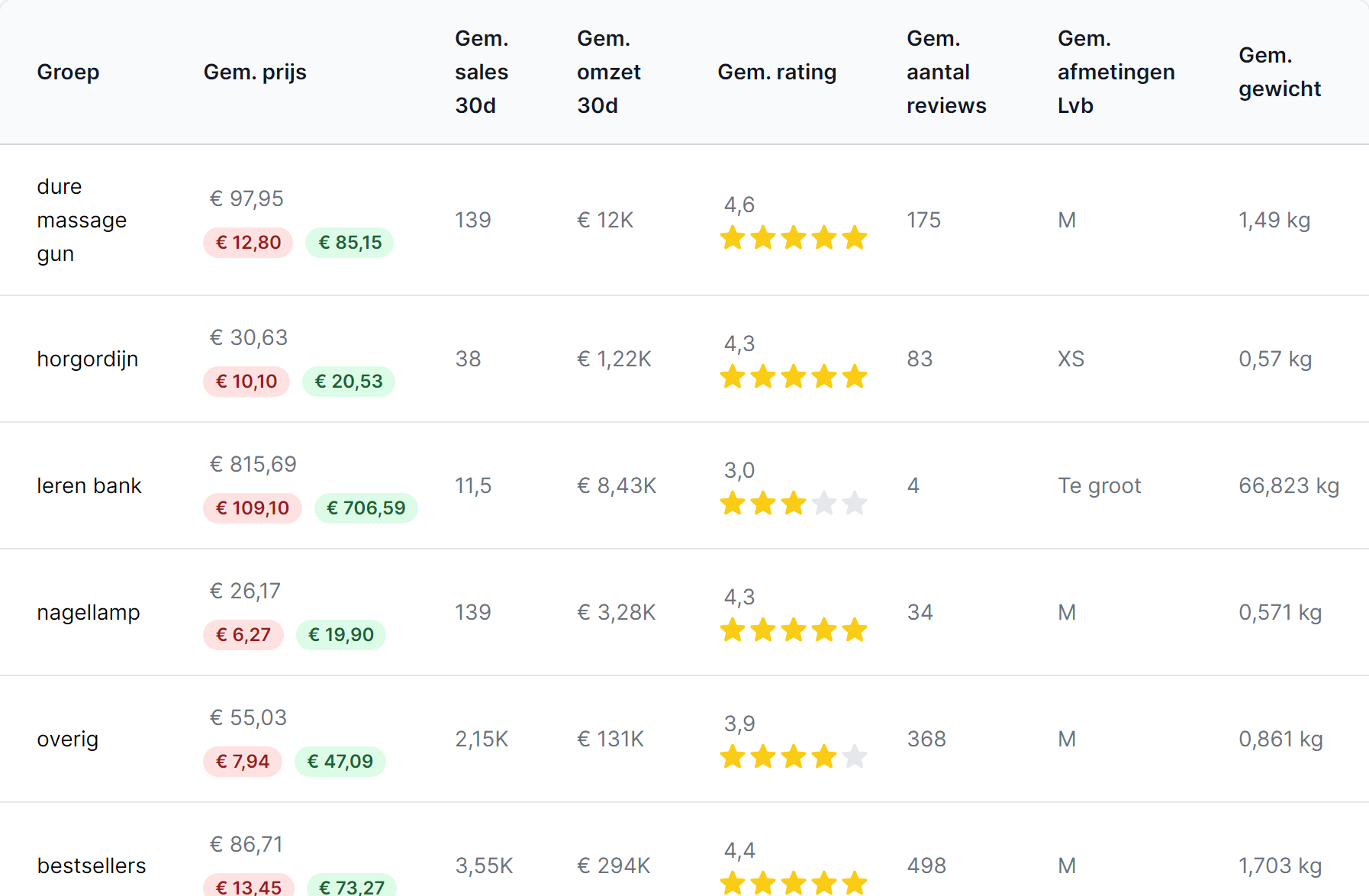Open the horgordijn group row

(88, 359)
